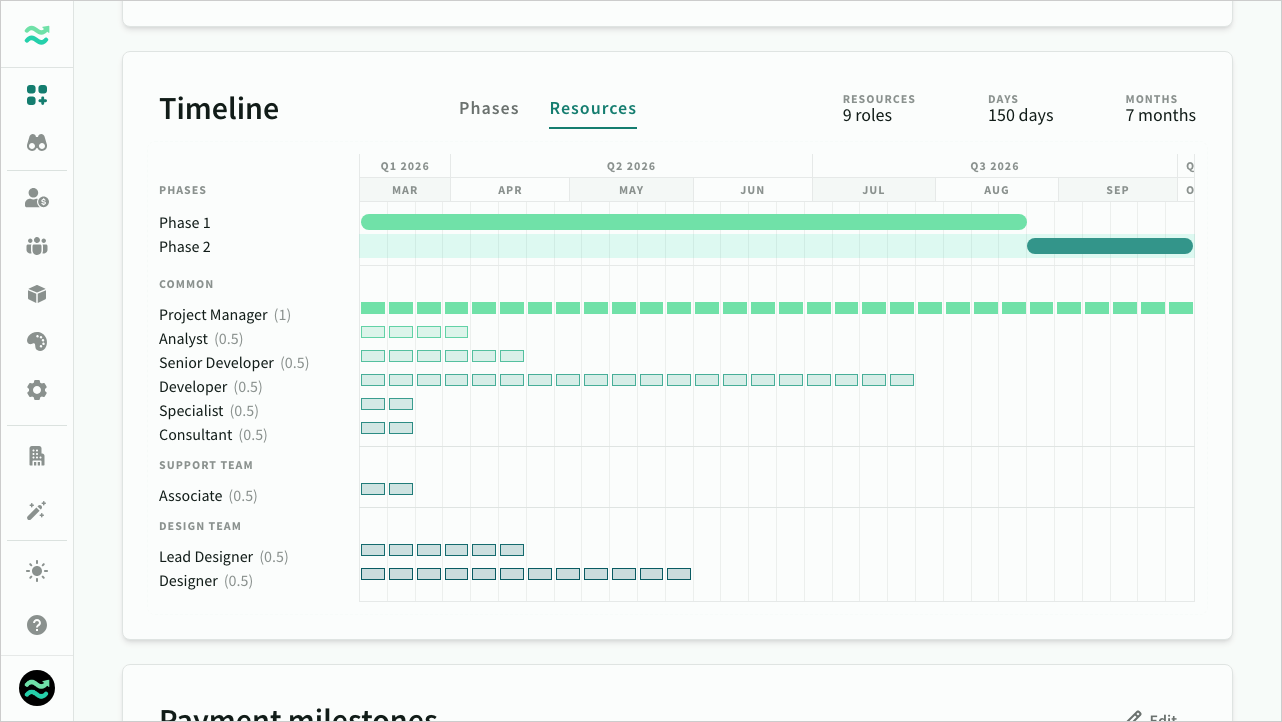1282x722 pixels.
Task: Click the round profile avatar at sidebar bottom
Action: coord(37,688)
